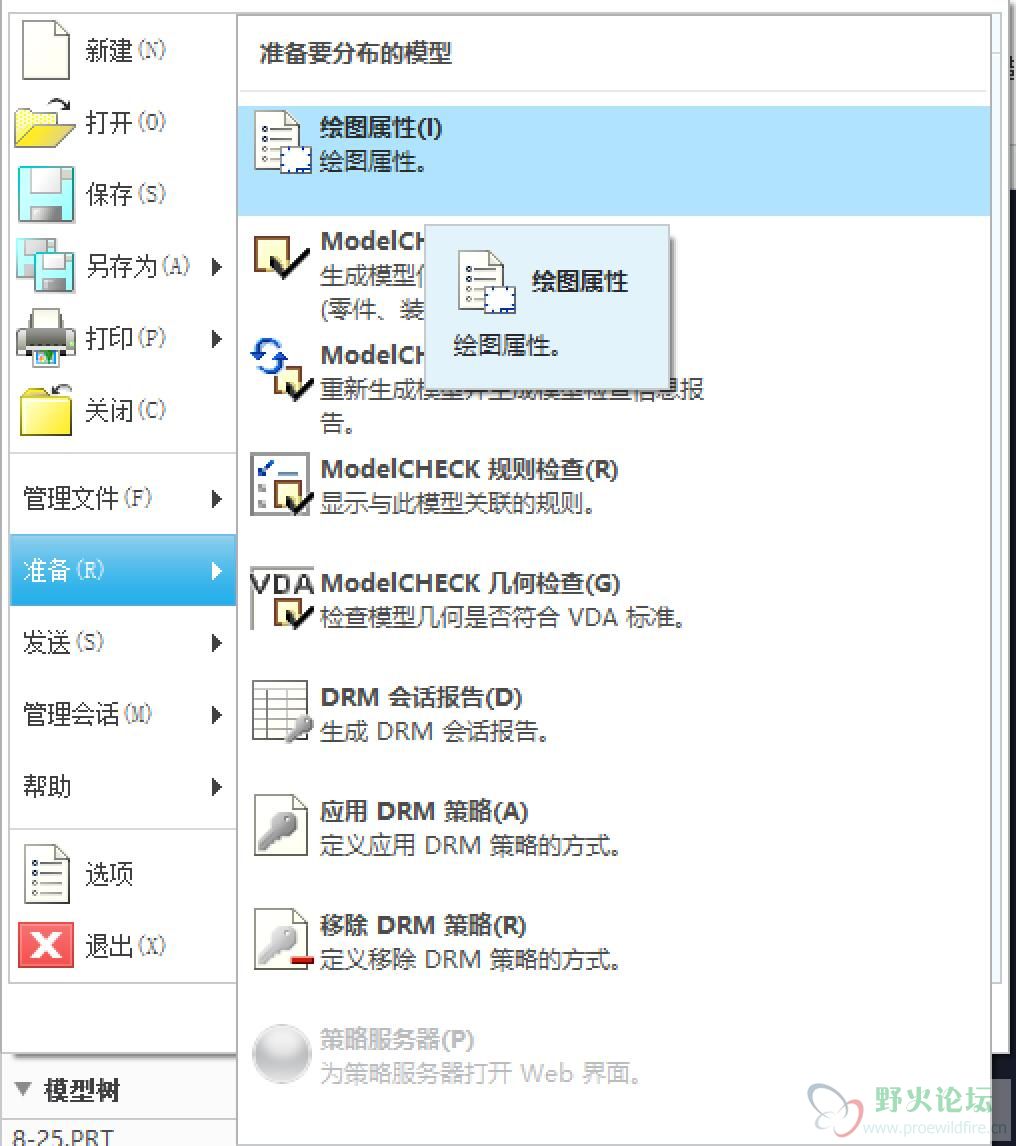The image size is (1016, 1146).
Task: Click the Open folder icon
Action: pyautogui.click(x=45, y=123)
